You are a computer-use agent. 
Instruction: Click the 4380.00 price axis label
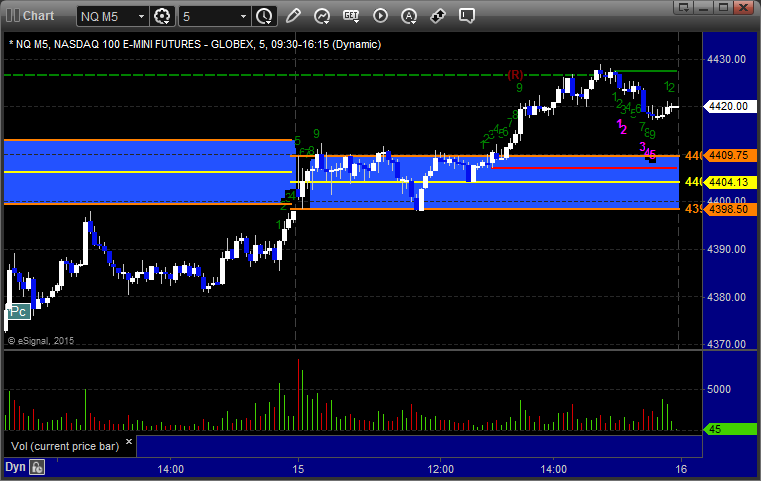[x=727, y=297]
